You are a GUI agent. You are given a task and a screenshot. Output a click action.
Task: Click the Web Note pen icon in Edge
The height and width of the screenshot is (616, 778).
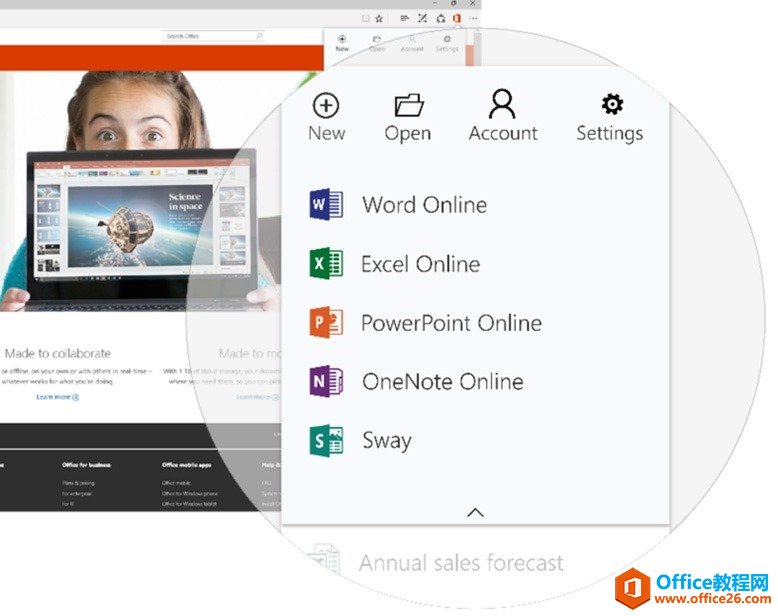[422, 18]
